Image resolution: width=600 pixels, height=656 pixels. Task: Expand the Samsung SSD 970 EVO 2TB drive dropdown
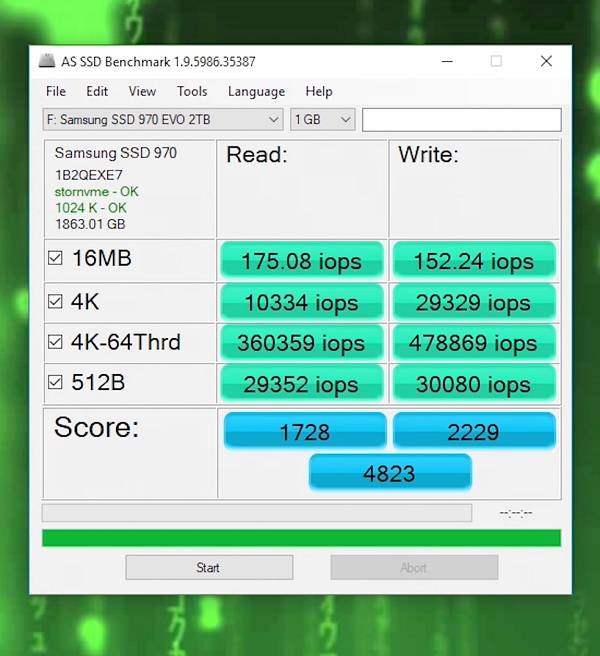pyautogui.click(x=163, y=120)
